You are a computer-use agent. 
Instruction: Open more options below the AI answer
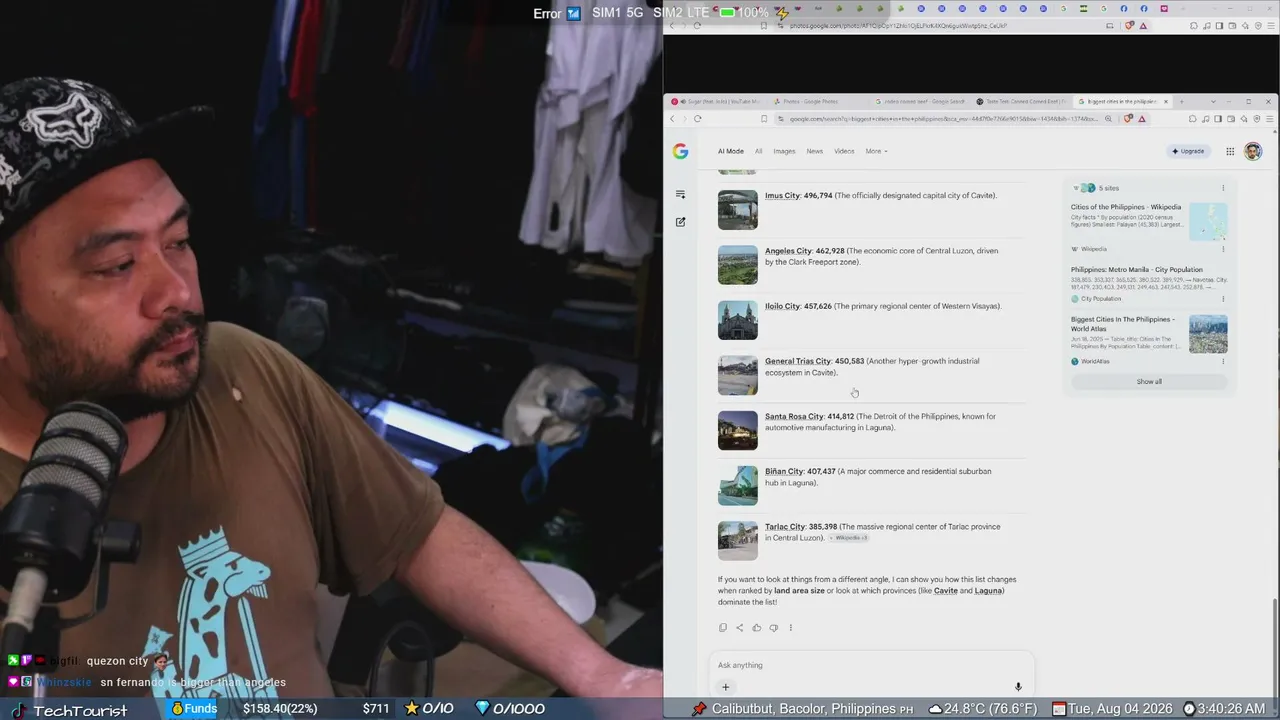790,628
